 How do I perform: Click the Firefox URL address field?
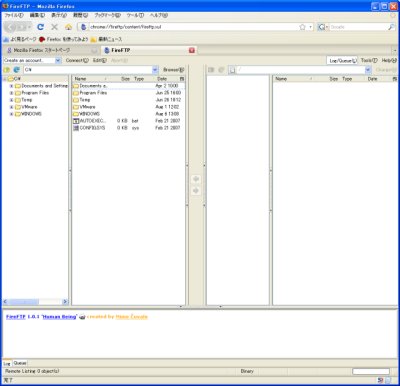194,27
